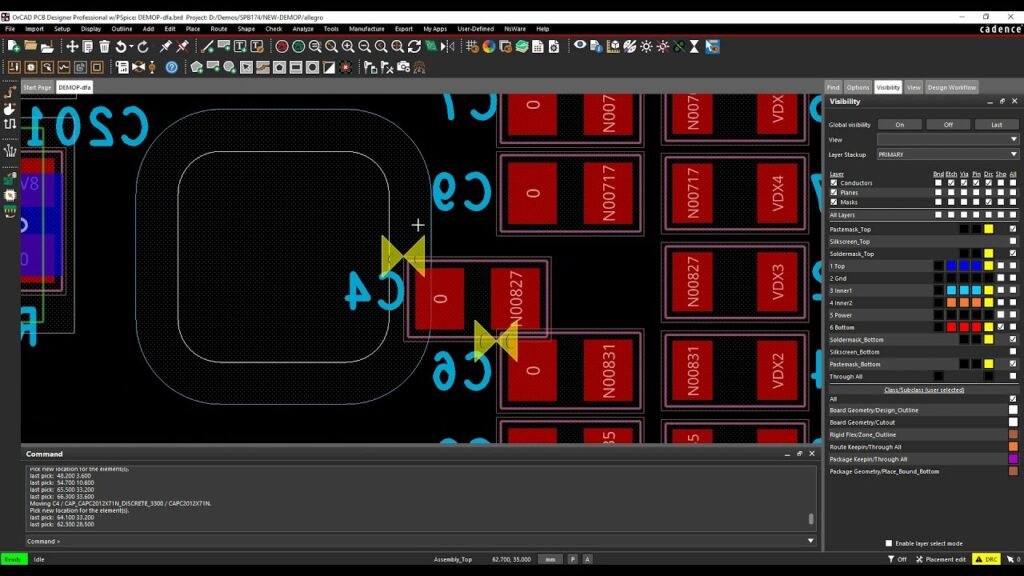Open the View dropdown in Visibility panel

[948, 140]
